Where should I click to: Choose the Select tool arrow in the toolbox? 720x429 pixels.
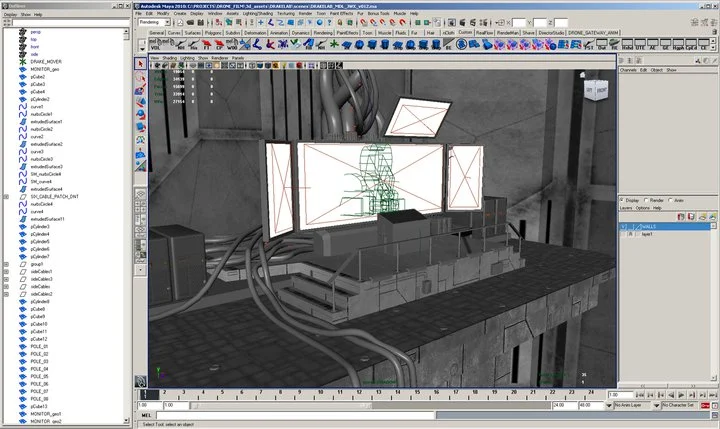141,64
